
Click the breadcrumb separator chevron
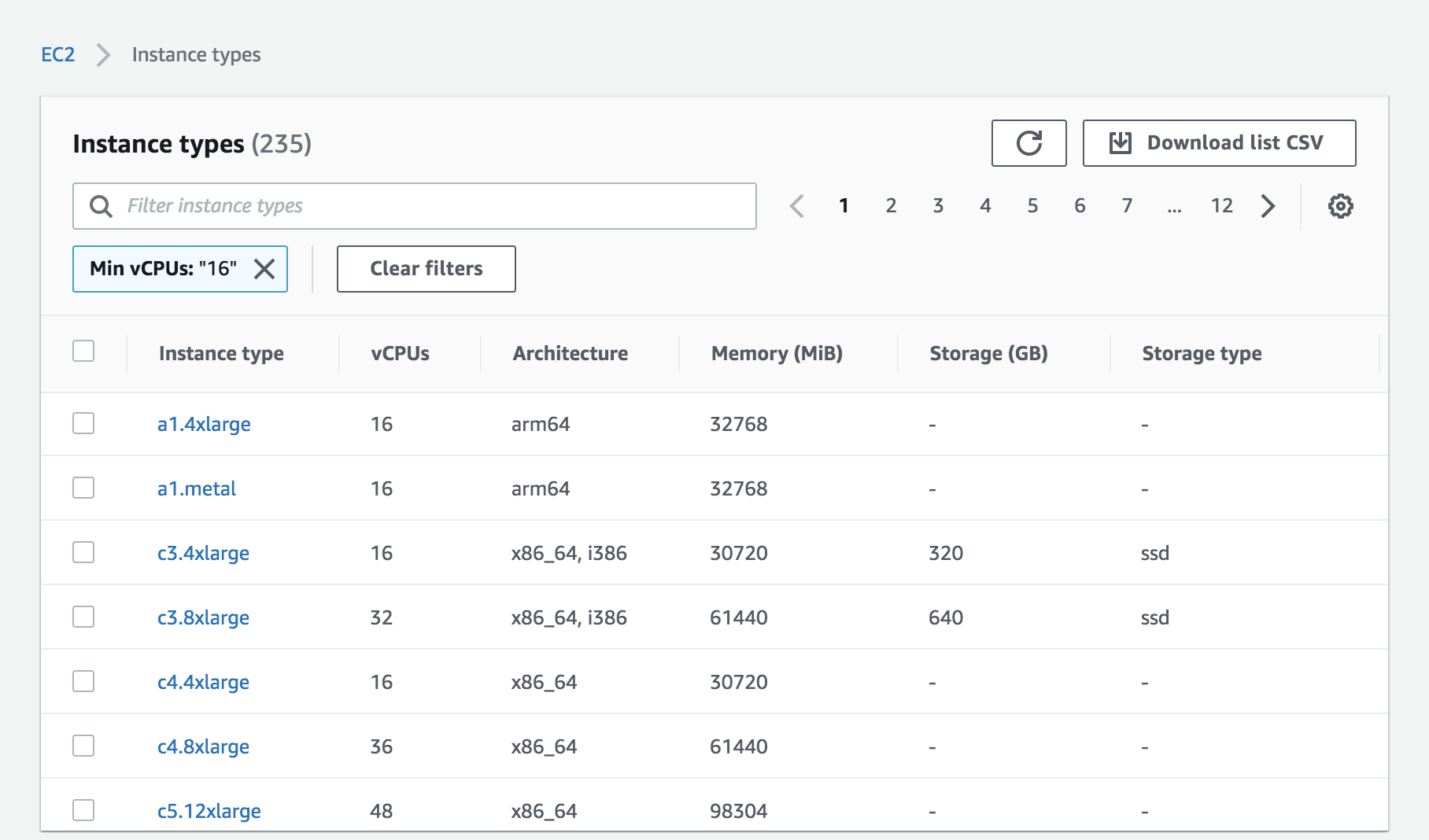(x=103, y=55)
